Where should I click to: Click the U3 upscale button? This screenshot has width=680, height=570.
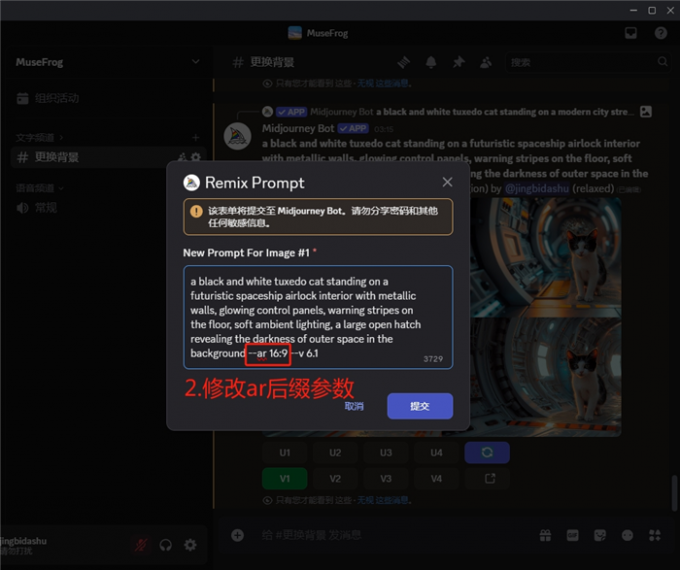[386, 452]
